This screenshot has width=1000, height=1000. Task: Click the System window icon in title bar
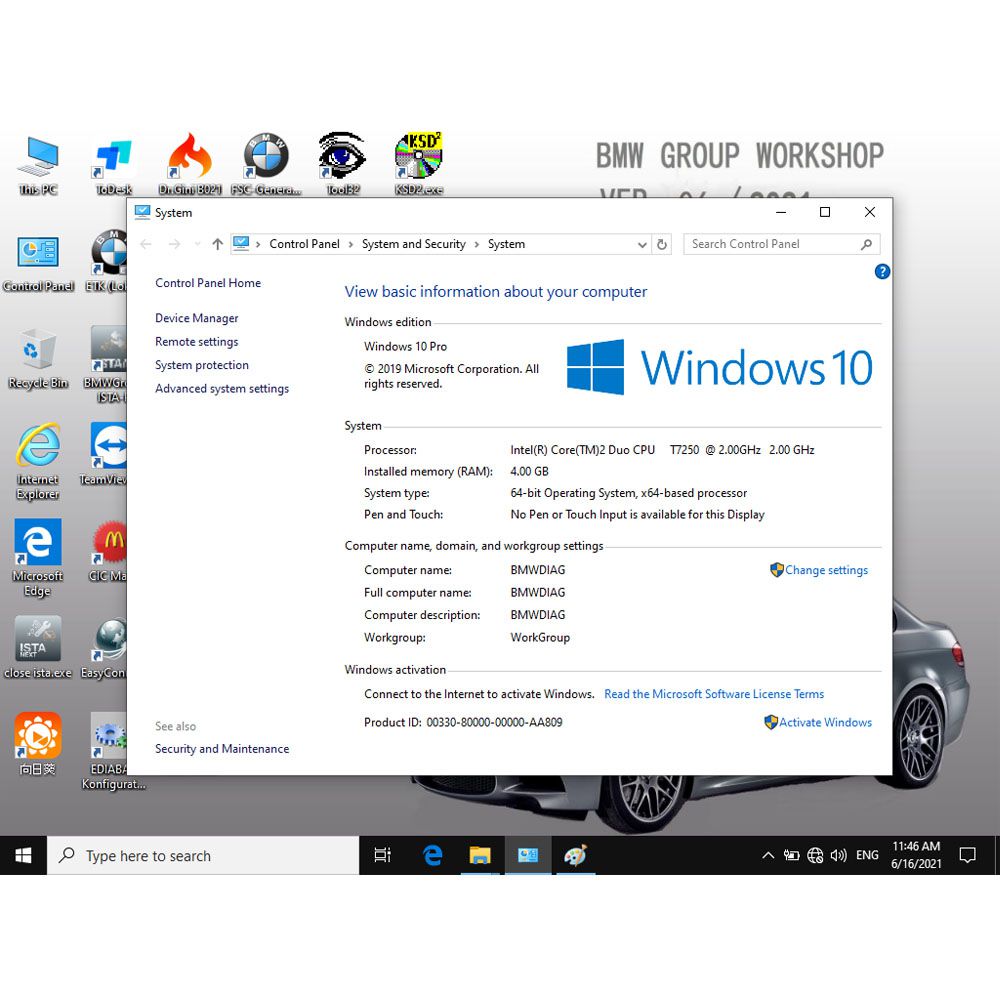click(x=142, y=212)
